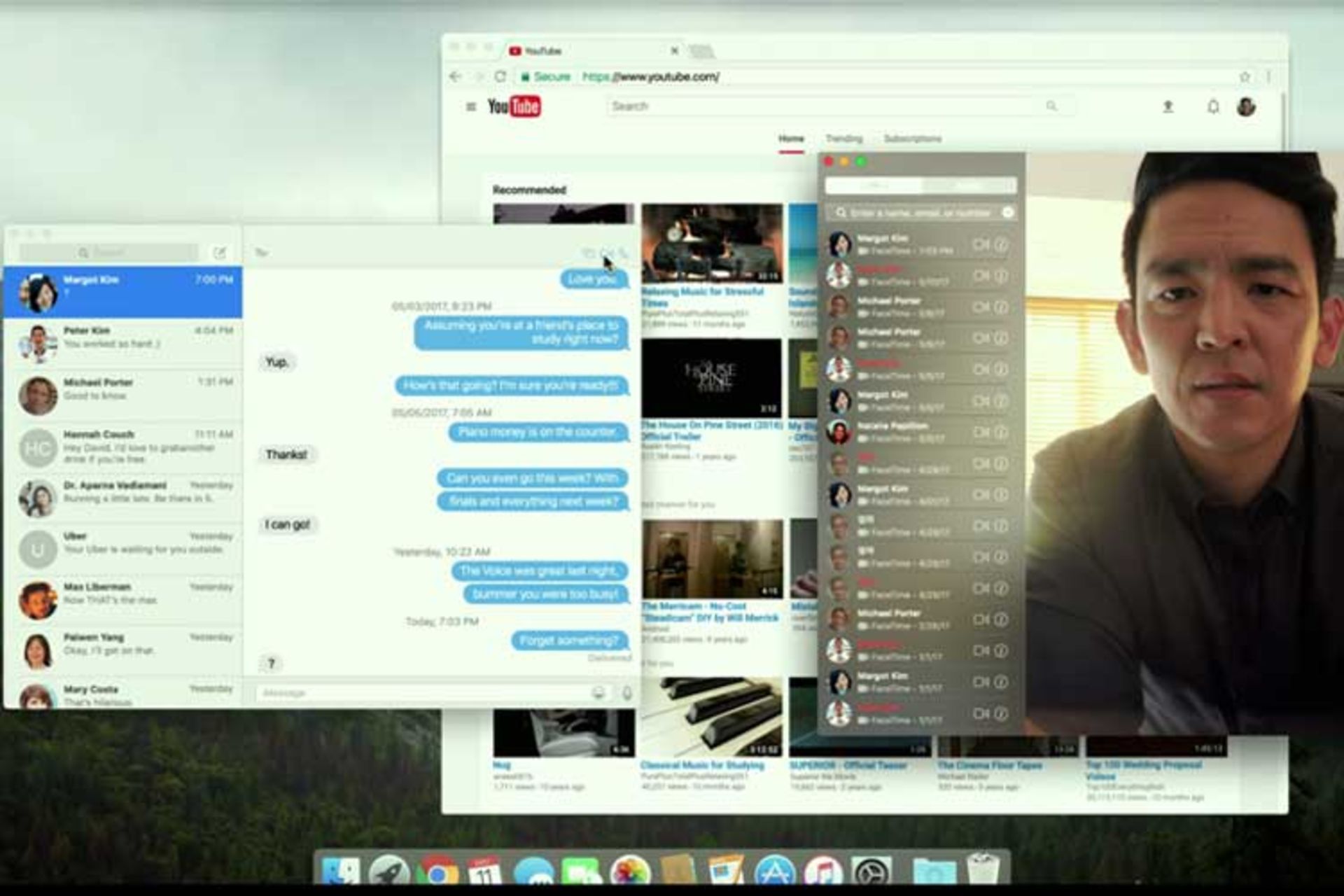Click YouTube upload video icon
Image resolution: width=1344 pixels, height=896 pixels.
click(x=1168, y=106)
